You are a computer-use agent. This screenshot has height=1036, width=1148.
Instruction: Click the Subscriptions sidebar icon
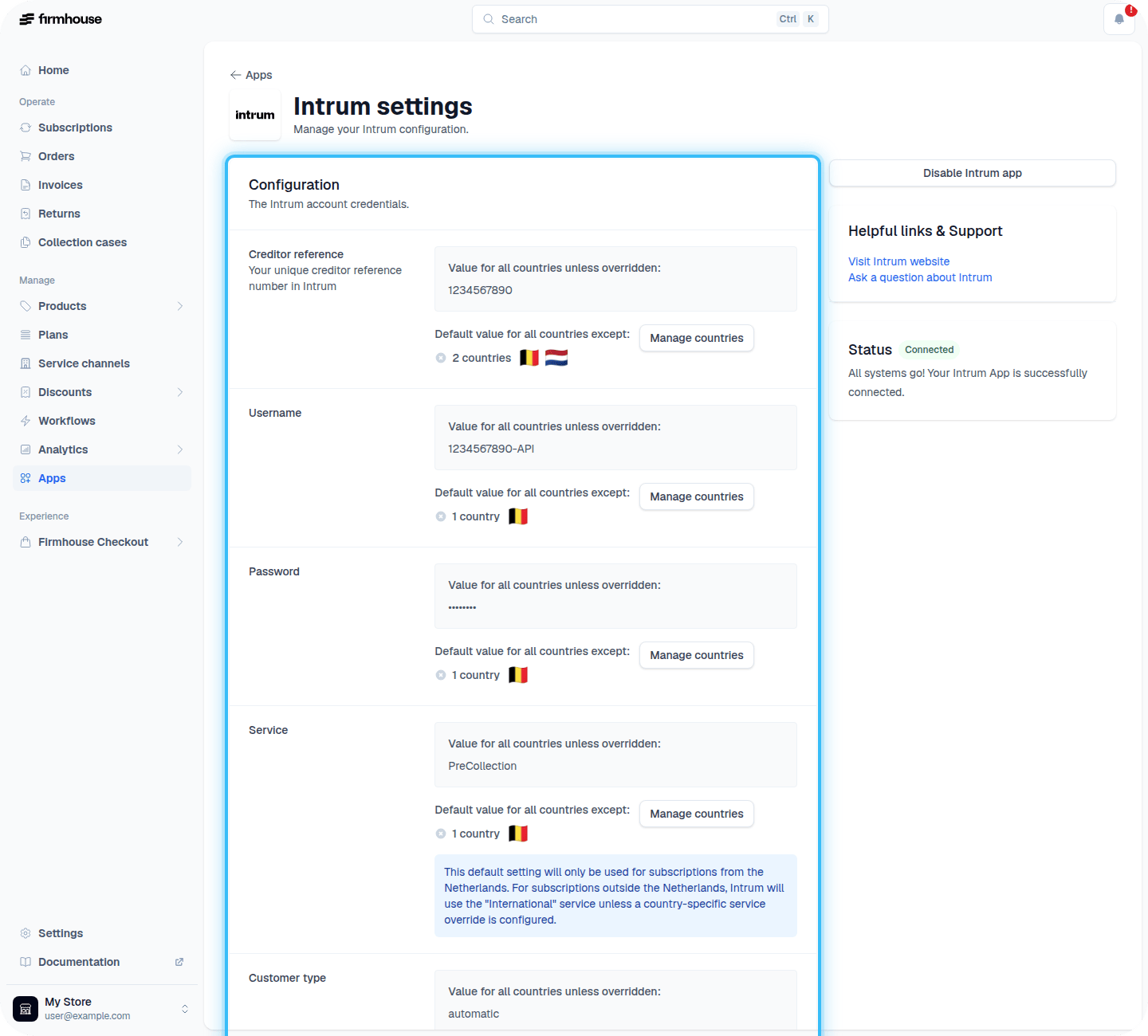[26, 128]
